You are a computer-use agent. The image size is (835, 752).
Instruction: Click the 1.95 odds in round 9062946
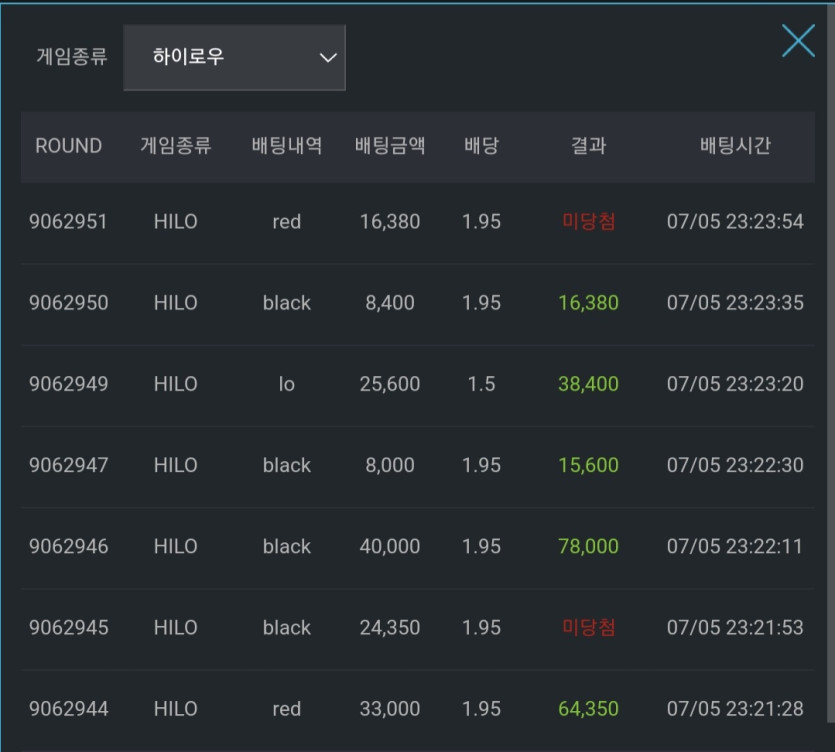click(x=481, y=546)
